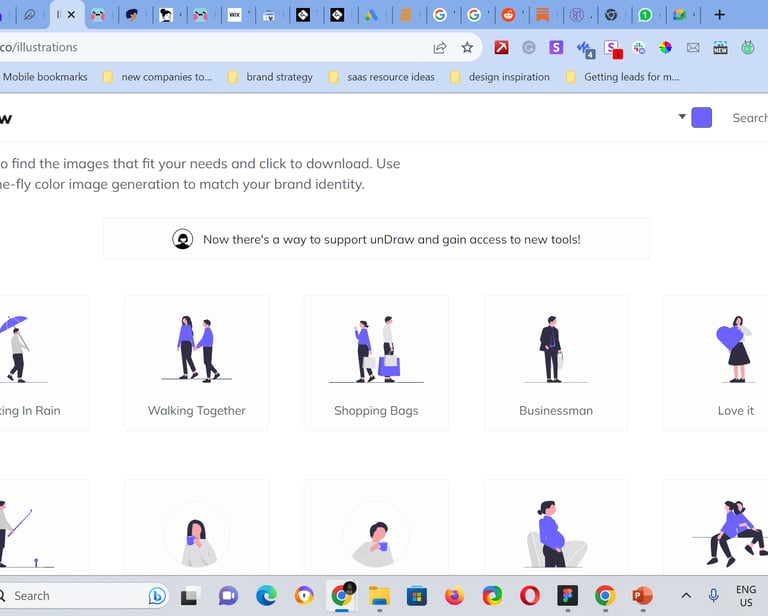Image resolution: width=768 pixels, height=616 pixels.
Task: Open the purple S extension
Action: tap(556, 47)
